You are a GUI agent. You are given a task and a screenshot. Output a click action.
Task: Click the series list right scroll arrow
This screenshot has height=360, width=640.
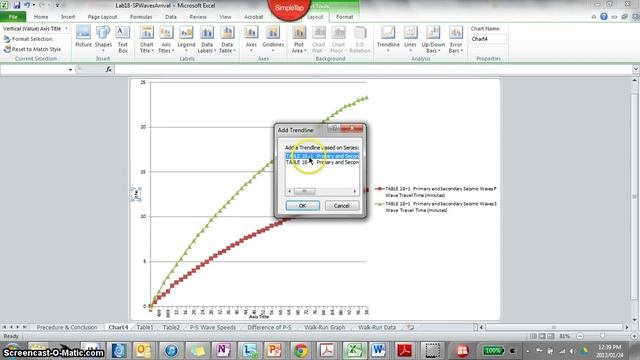pyautogui.click(x=355, y=191)
